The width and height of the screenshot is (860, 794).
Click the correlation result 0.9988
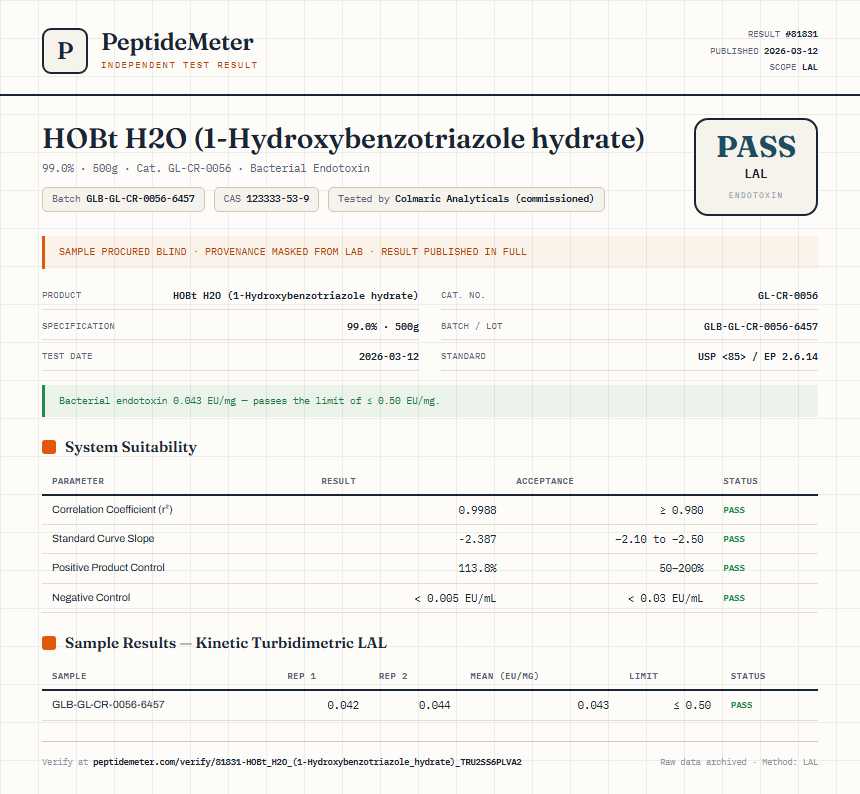[x=477, y=510]
